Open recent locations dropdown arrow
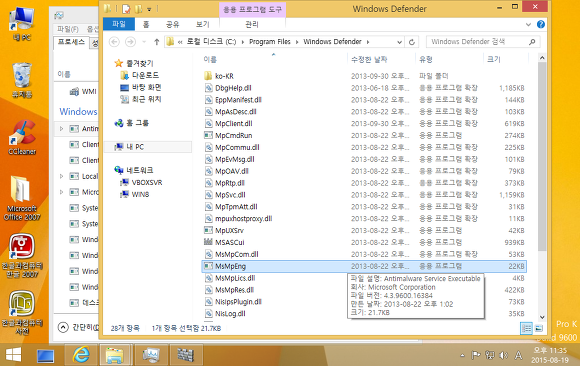This screenshot has height=366, width=580. click(x=144, y=42)
